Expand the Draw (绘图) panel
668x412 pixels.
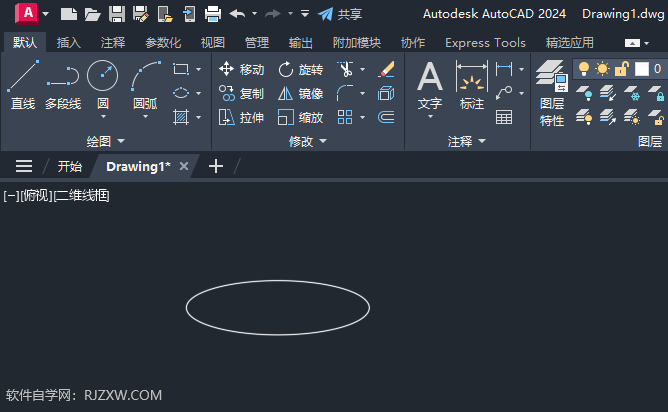coord(106,141)
